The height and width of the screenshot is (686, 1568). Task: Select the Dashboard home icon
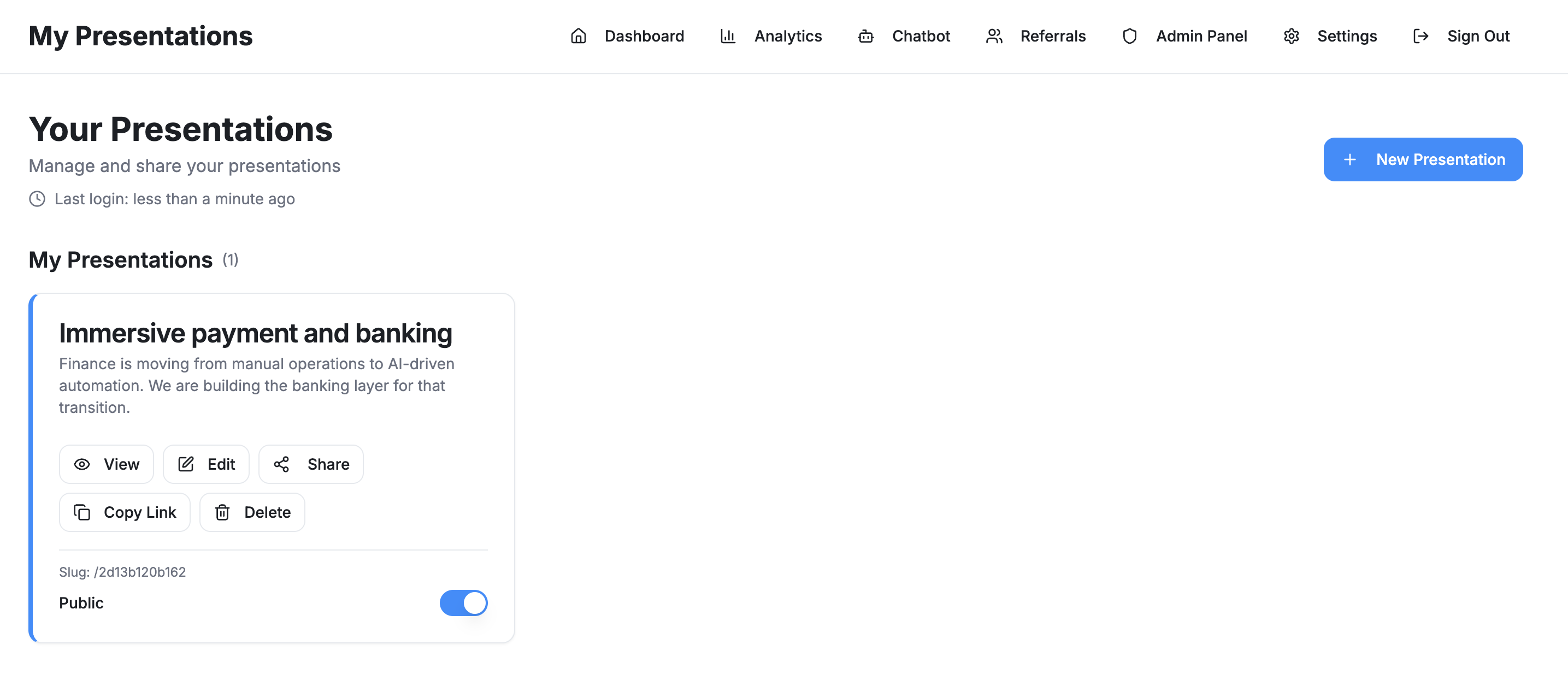(579, 37)
